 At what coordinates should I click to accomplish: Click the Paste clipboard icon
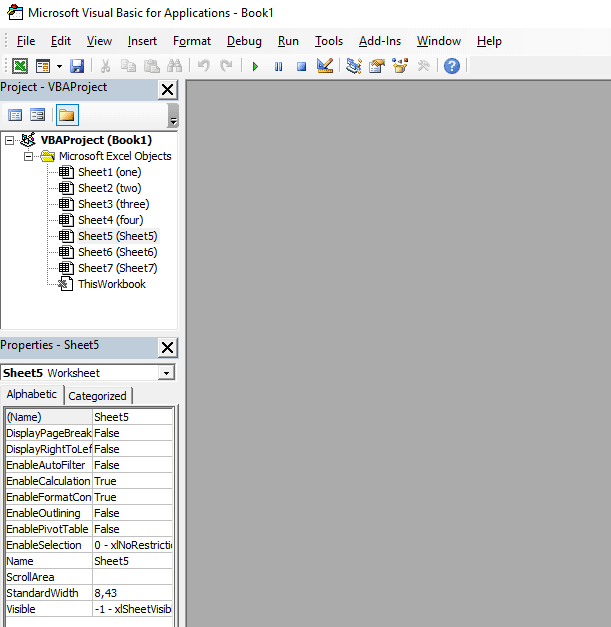click(x=152, y=66)
